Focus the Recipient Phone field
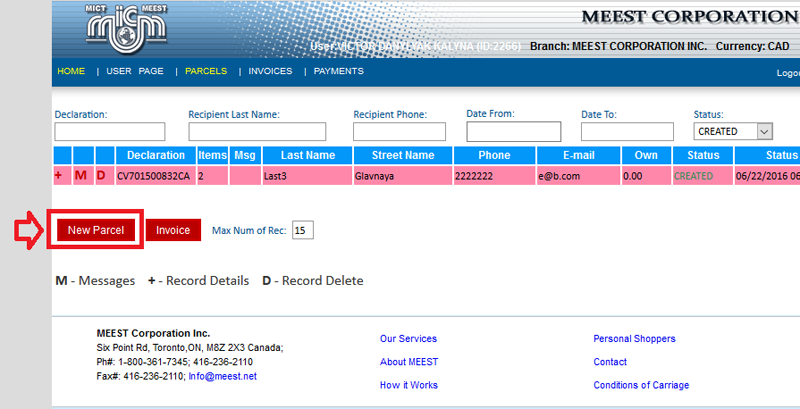Image resolution: width=800 pixels, height=409 pixels. click(399, 132)
